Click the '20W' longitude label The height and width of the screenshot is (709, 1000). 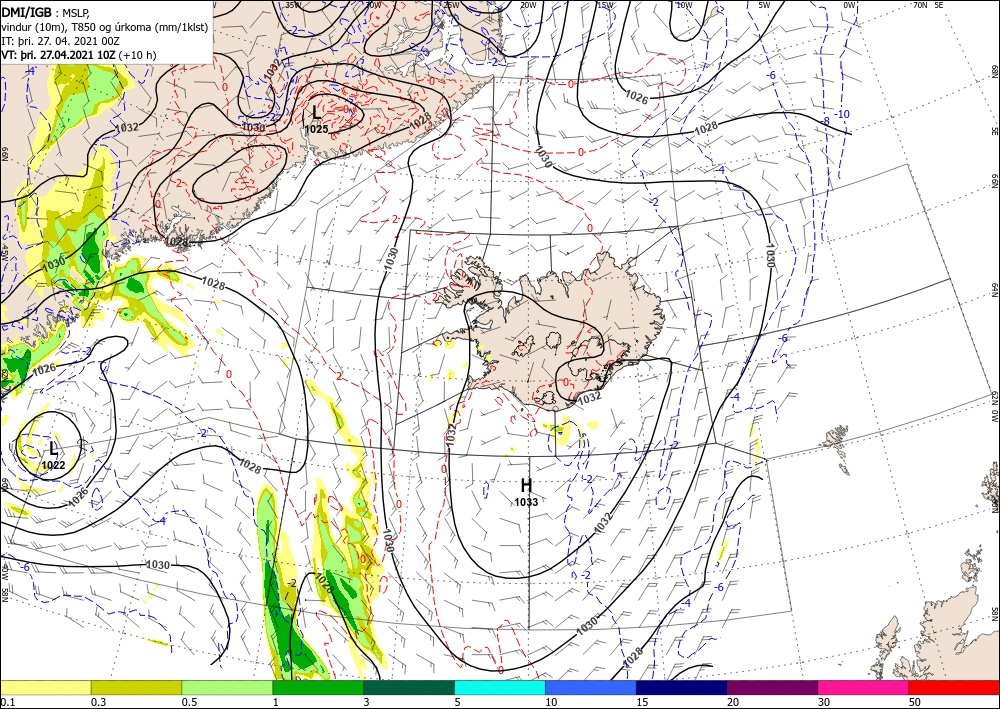pos(528,5)
